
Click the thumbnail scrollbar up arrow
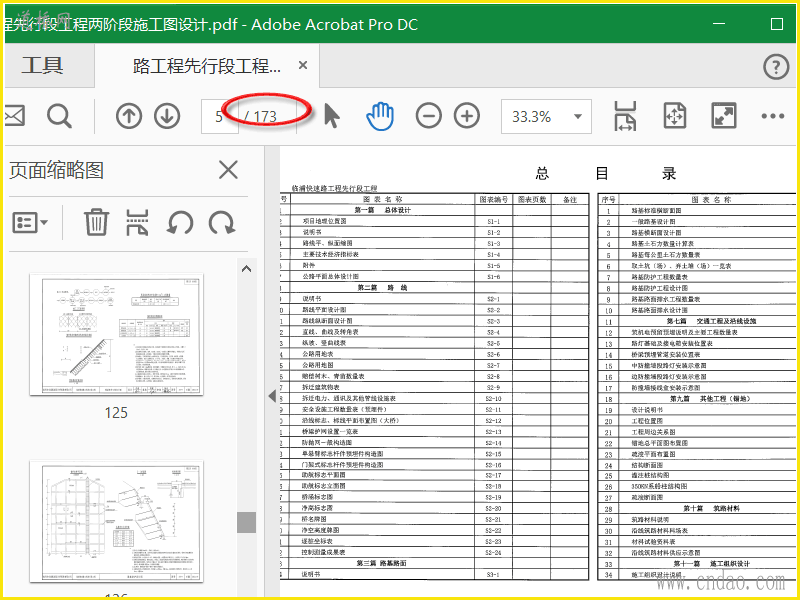[x=246, y=269]
